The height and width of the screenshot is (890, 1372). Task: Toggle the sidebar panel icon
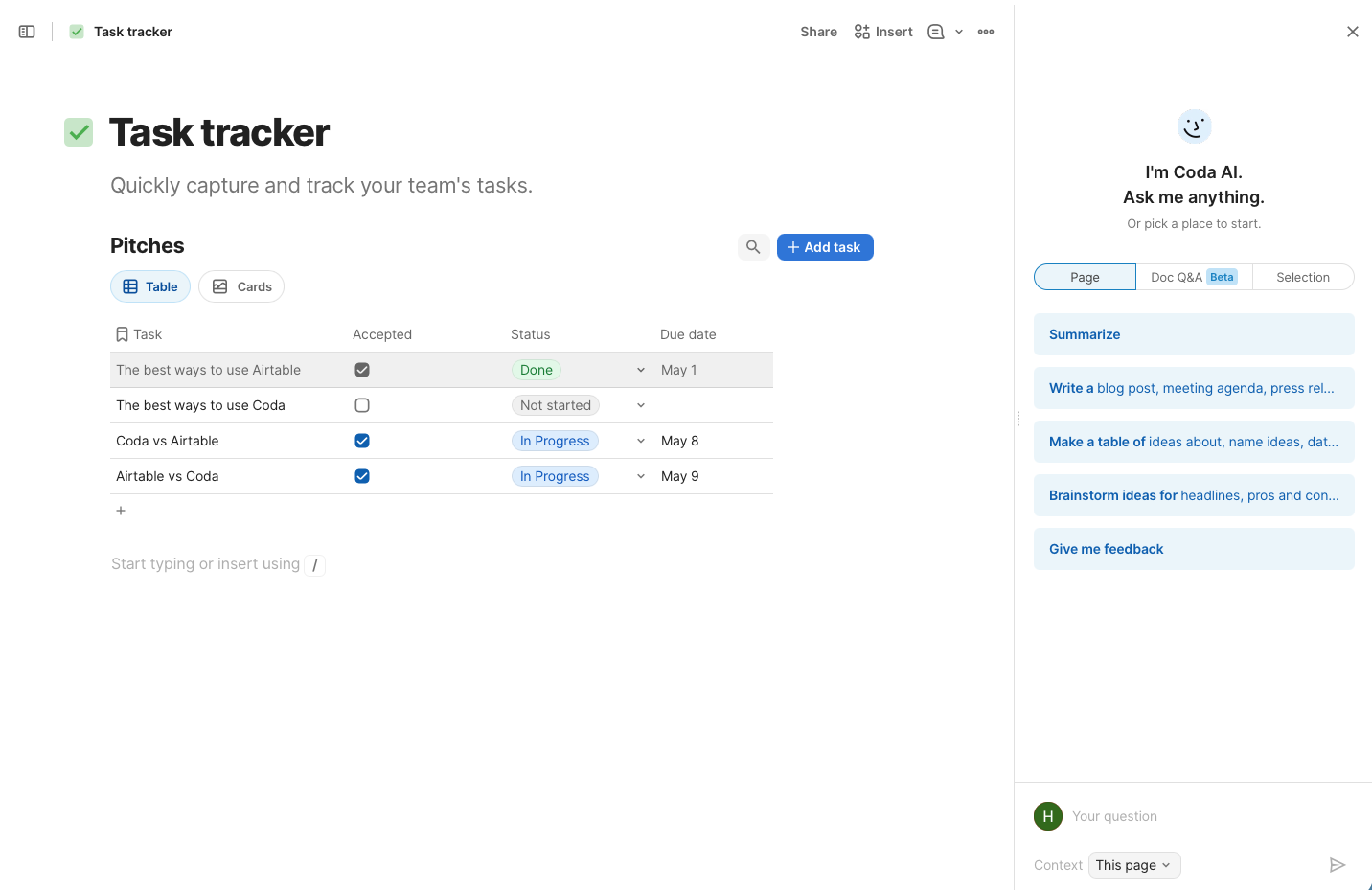tap(26, 31)
